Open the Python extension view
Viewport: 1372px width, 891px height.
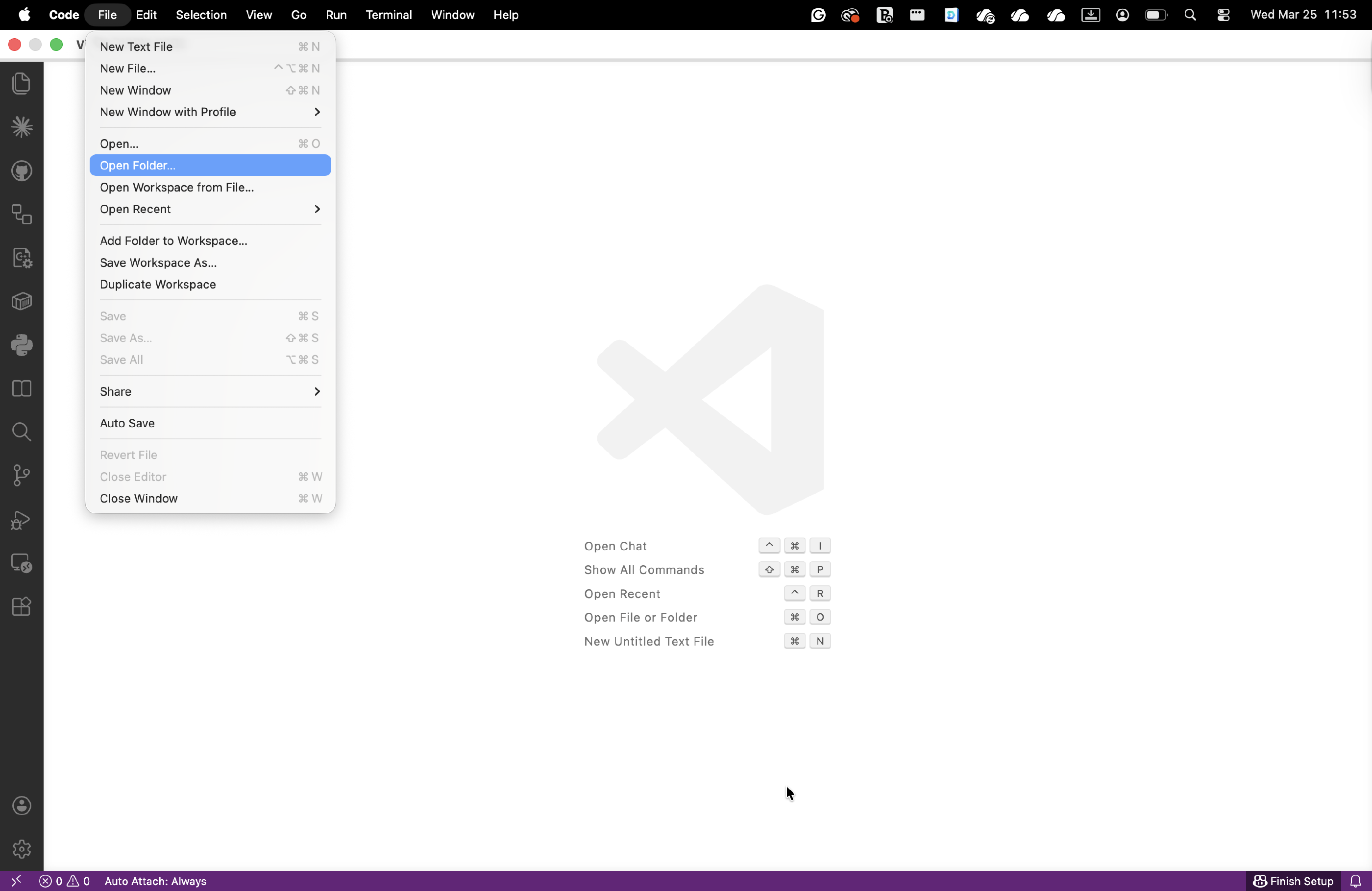click(22, 345)
